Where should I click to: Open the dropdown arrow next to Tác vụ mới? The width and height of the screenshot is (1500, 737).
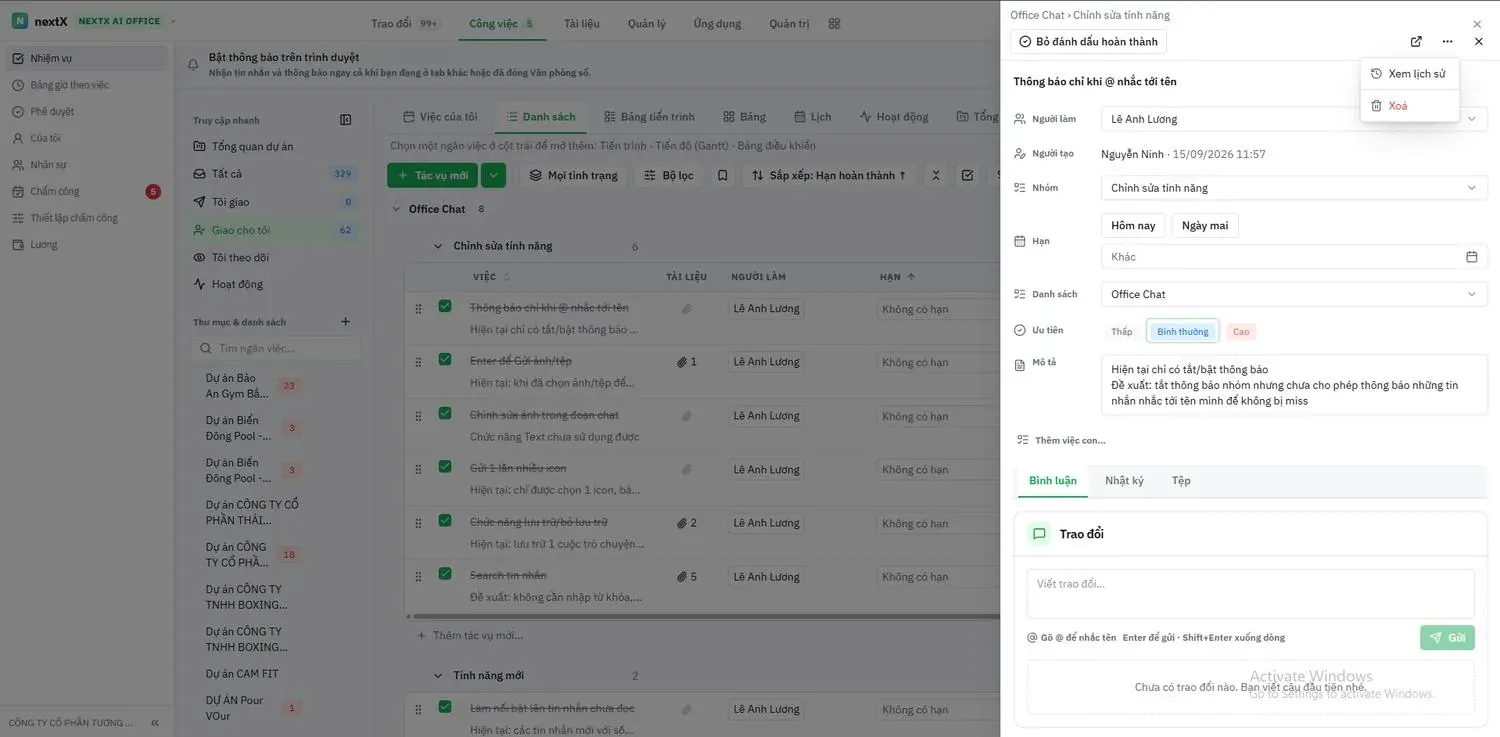[493, 175]
